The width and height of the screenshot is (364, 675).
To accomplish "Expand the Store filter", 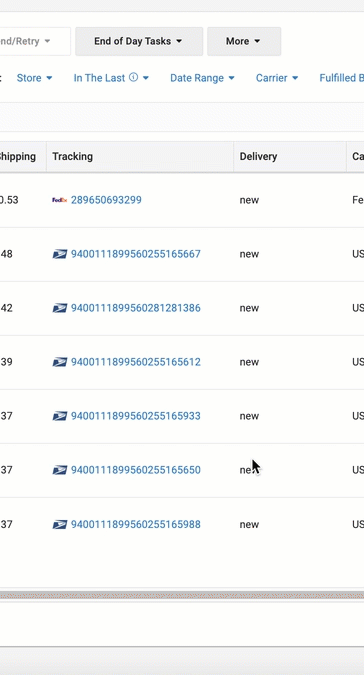I will (34, 78).
